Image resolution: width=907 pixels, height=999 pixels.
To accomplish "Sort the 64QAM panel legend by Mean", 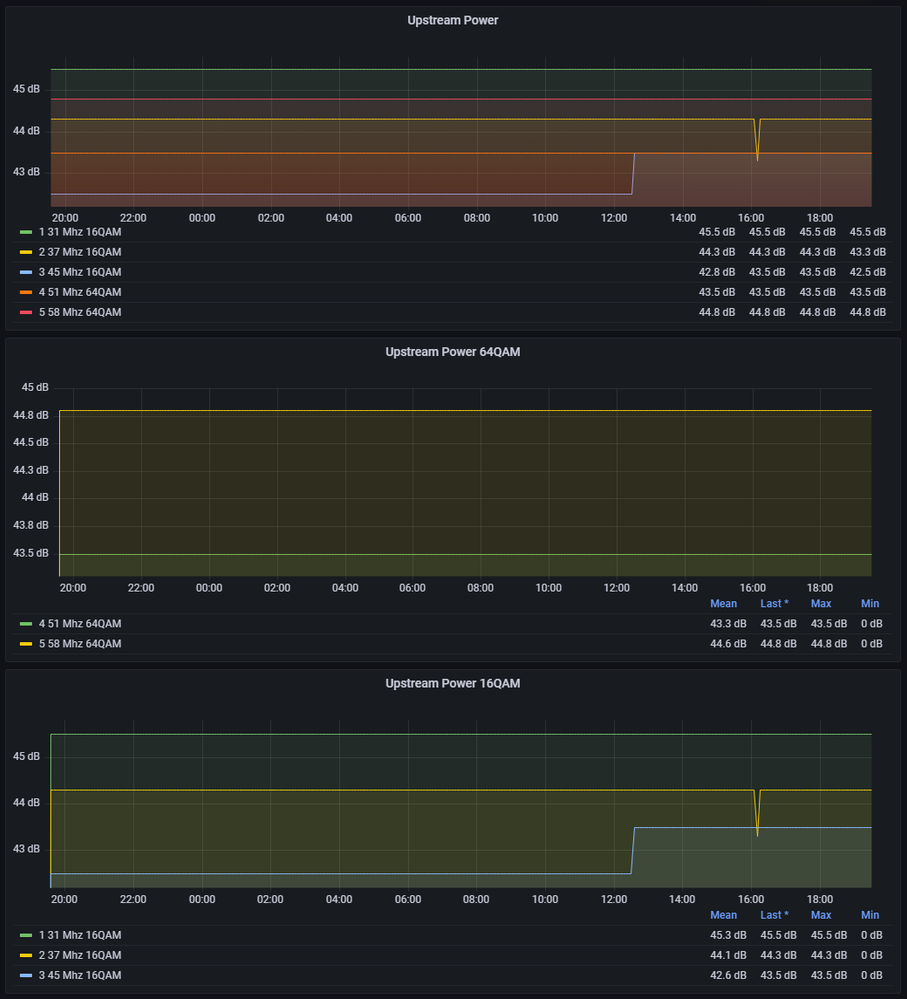I will click(723, 604).
